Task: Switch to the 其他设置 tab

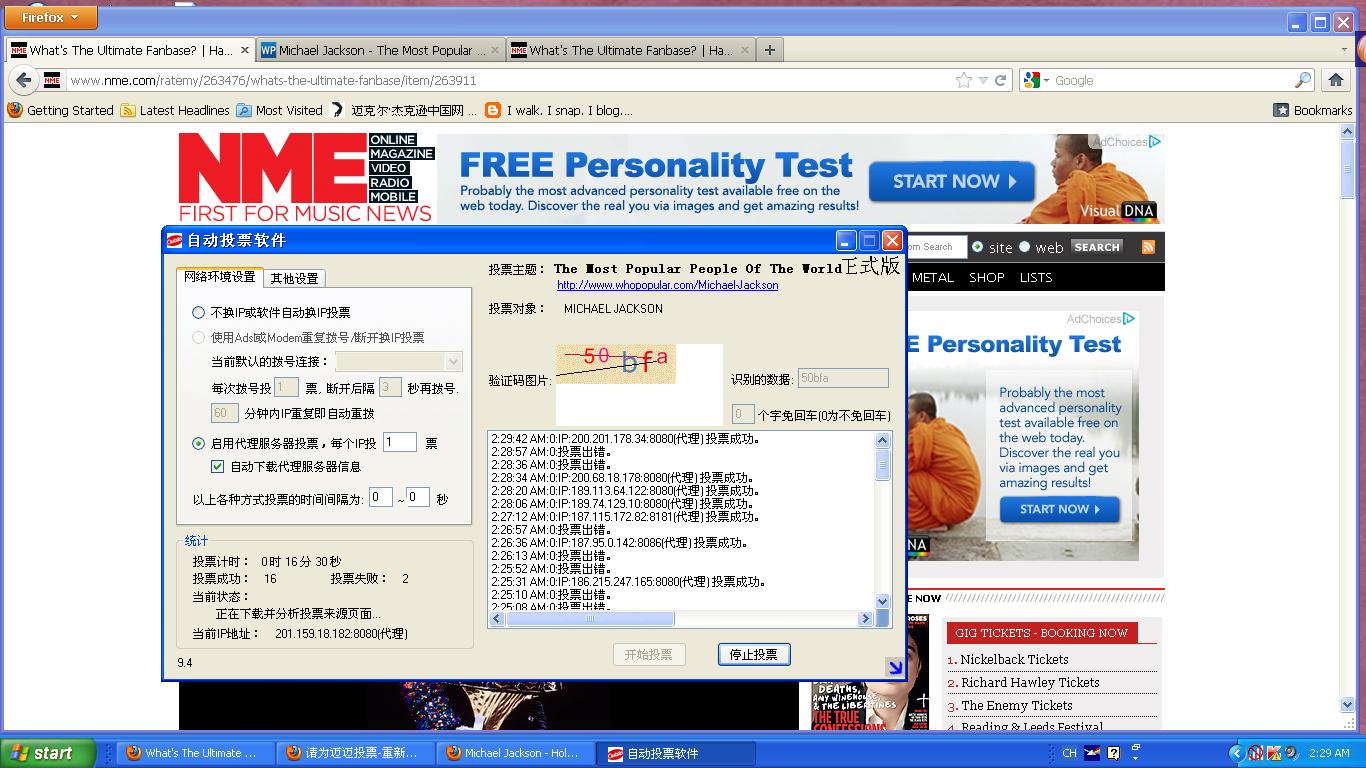Action: point(294,279)
